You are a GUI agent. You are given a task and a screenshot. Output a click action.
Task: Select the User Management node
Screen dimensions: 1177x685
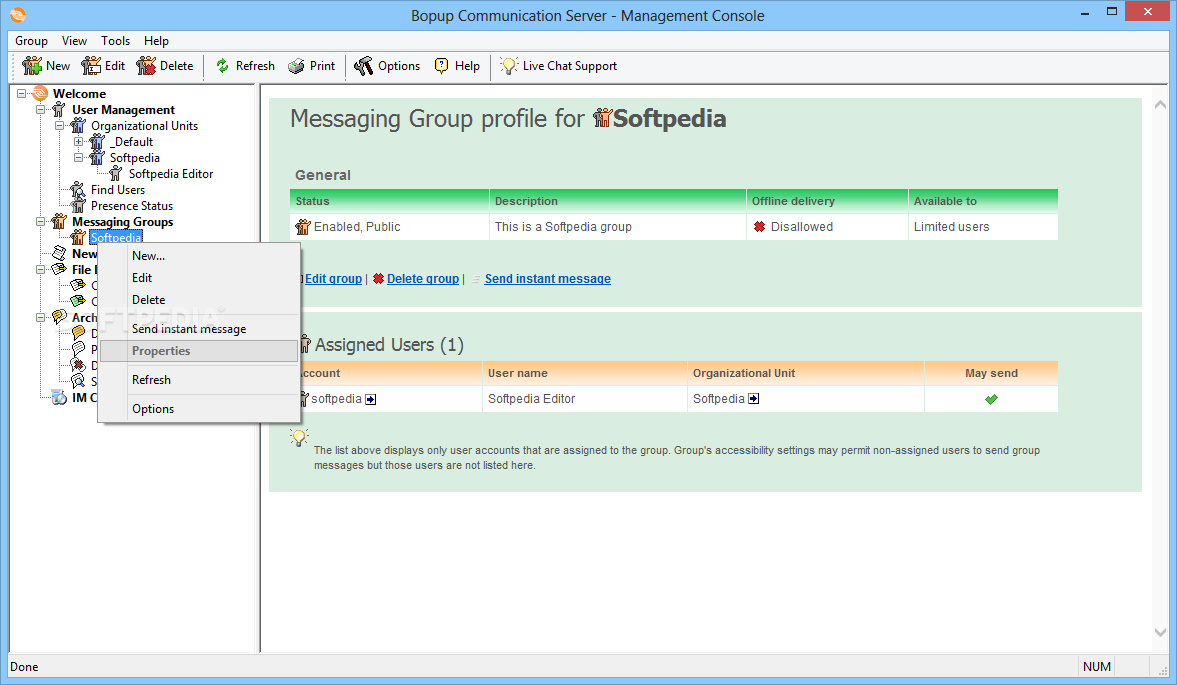pos(123,110)
